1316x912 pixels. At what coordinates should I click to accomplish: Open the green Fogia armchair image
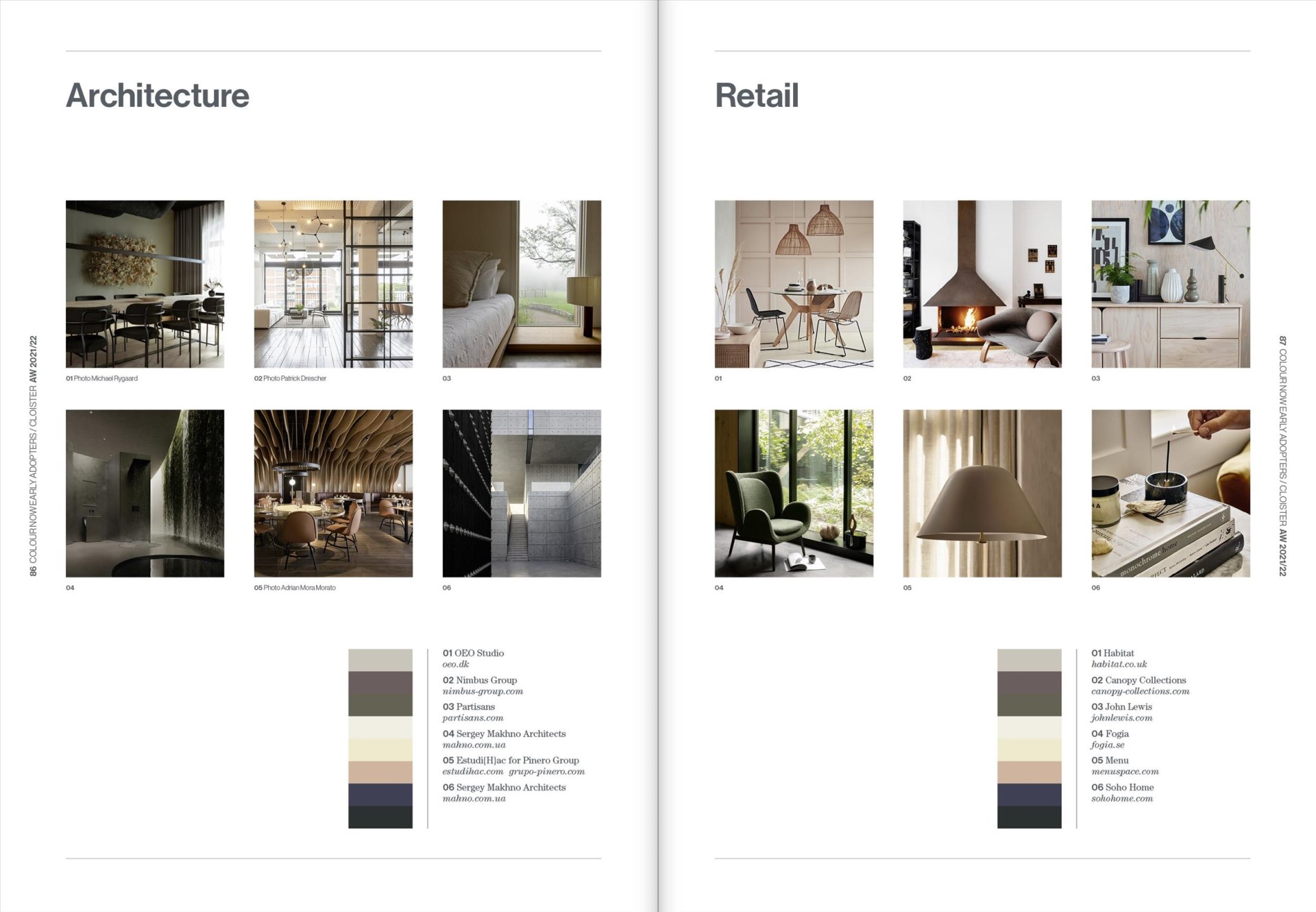[794, 493]
